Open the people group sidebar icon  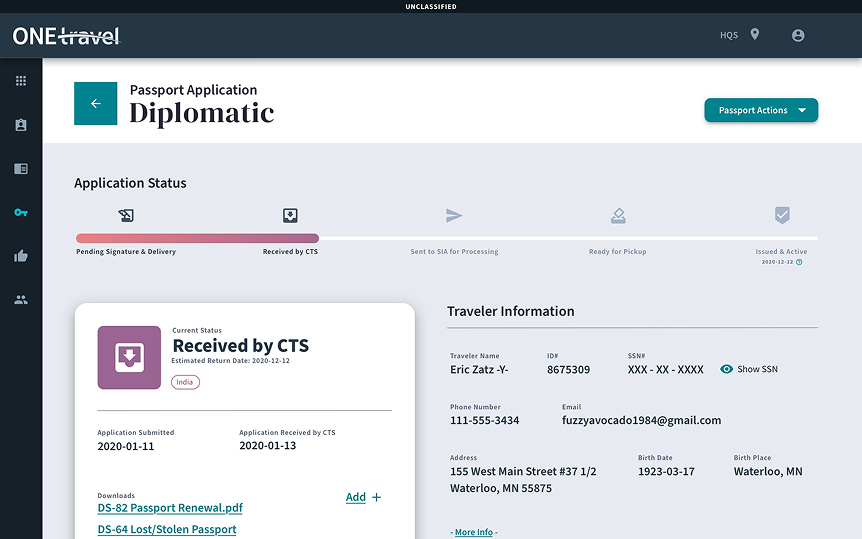pyautogui.click(x=21, y=299)
